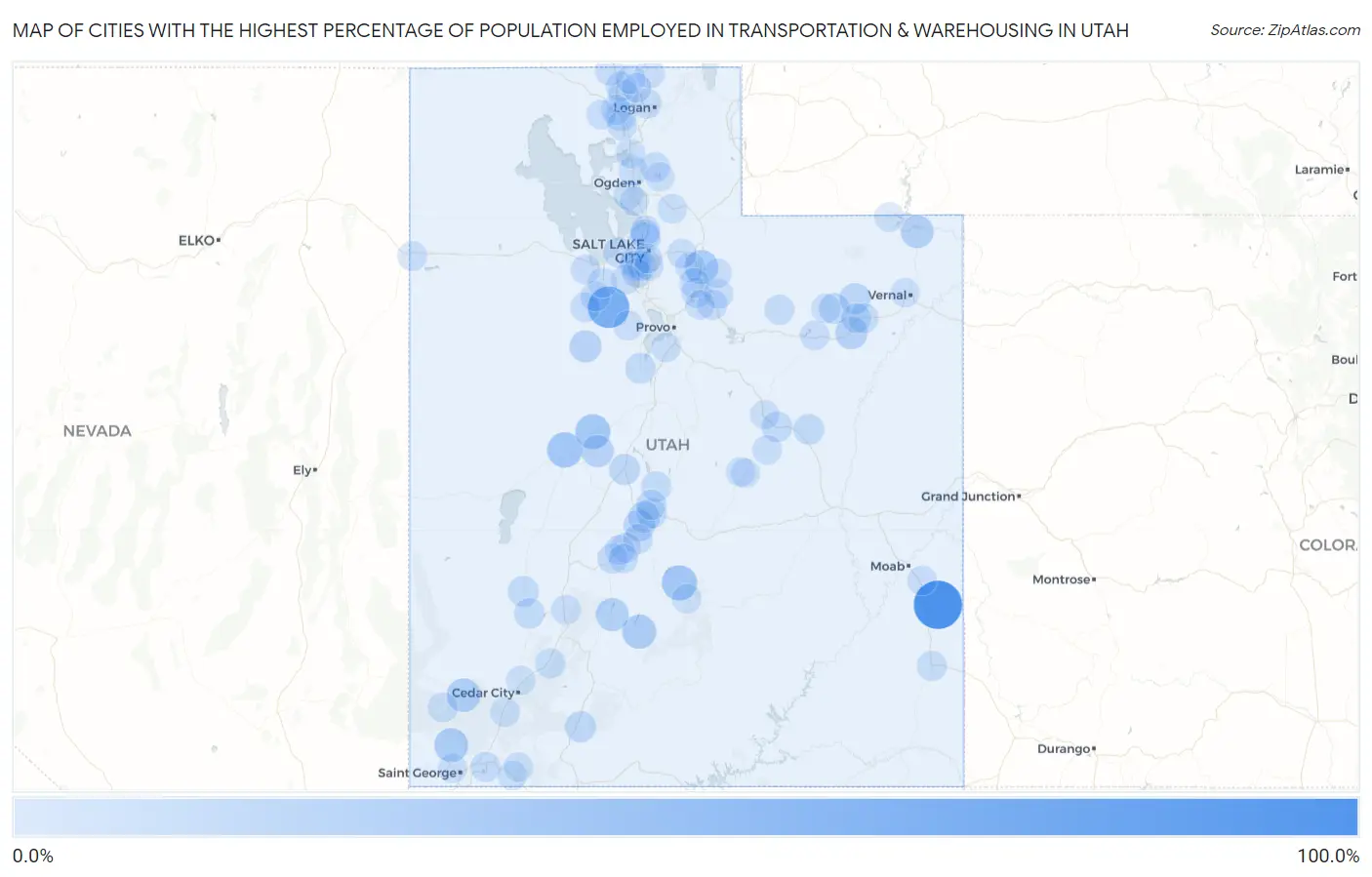This screenshot has width=1372, height=877.
Task: Select the Ely city label
Action: pos(304,470)
